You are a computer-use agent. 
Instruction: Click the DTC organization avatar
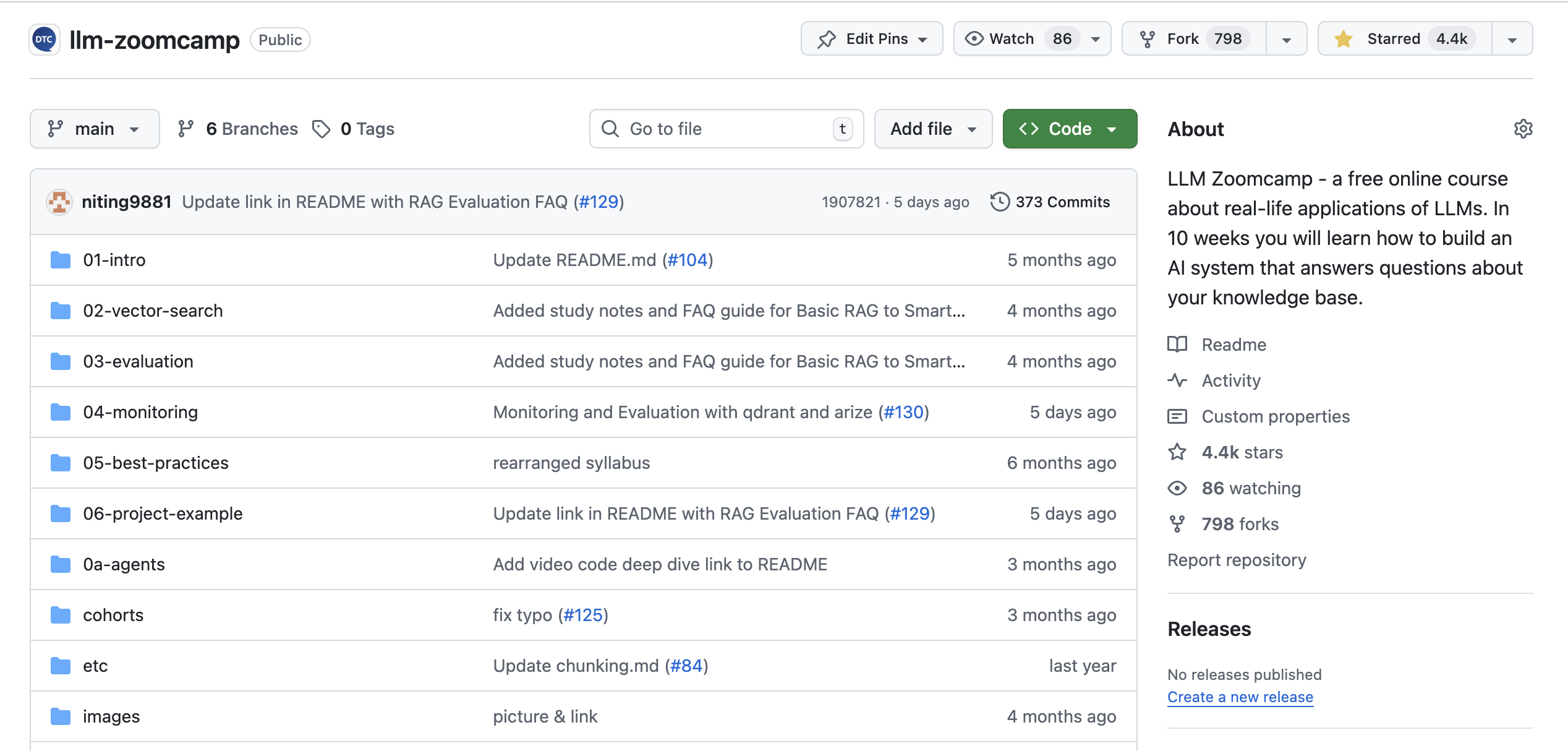tap(43, 39)
